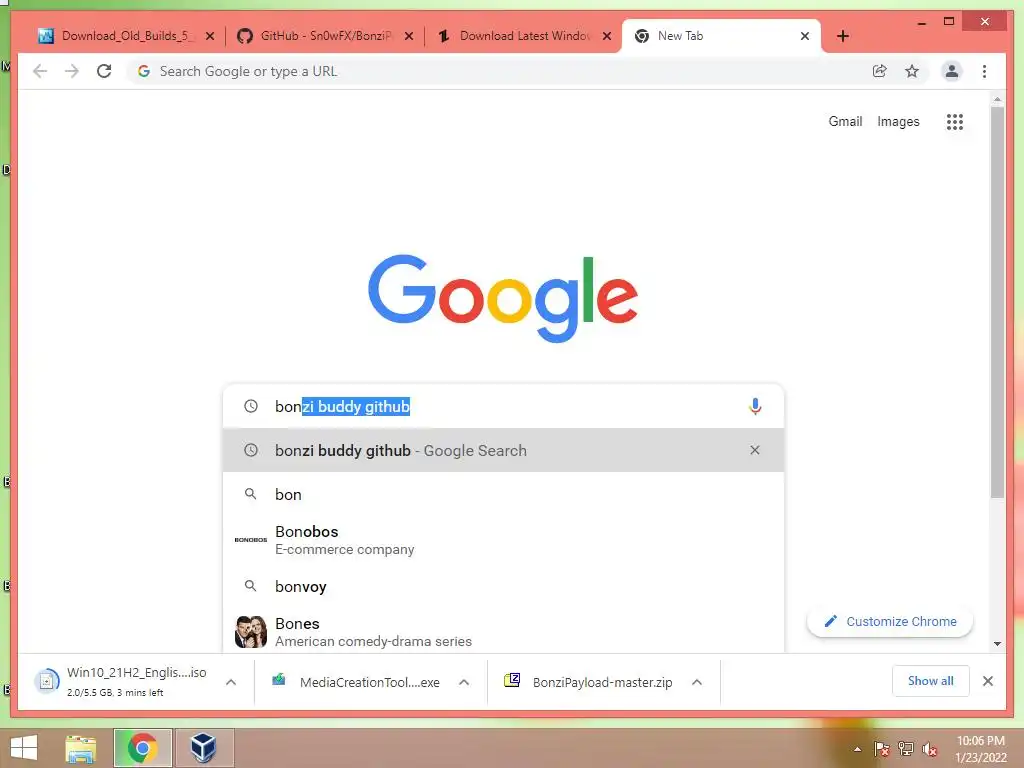Click the Google logo
This screenshot has width=1024, height=768.
pos(503,298)
